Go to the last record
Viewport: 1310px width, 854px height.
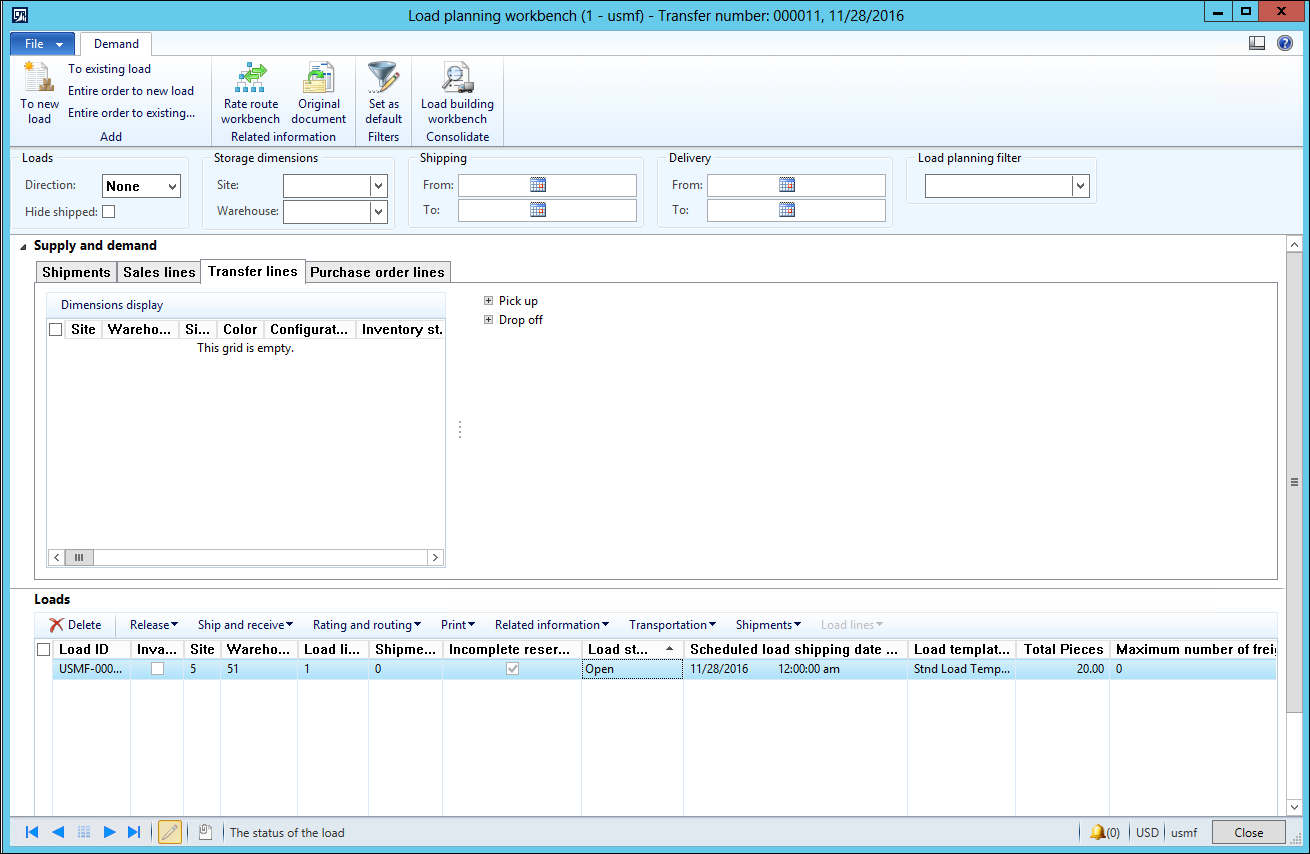point(135,832)
